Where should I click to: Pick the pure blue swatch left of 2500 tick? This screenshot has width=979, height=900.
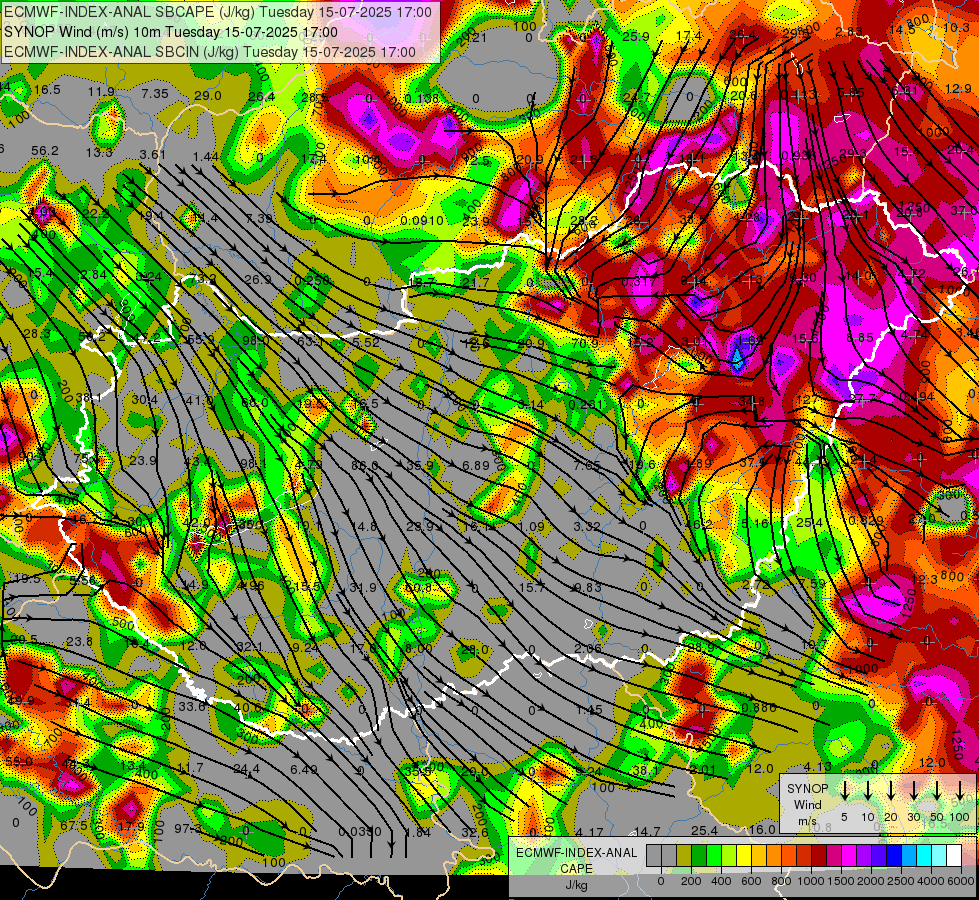[x=893, y=855]
